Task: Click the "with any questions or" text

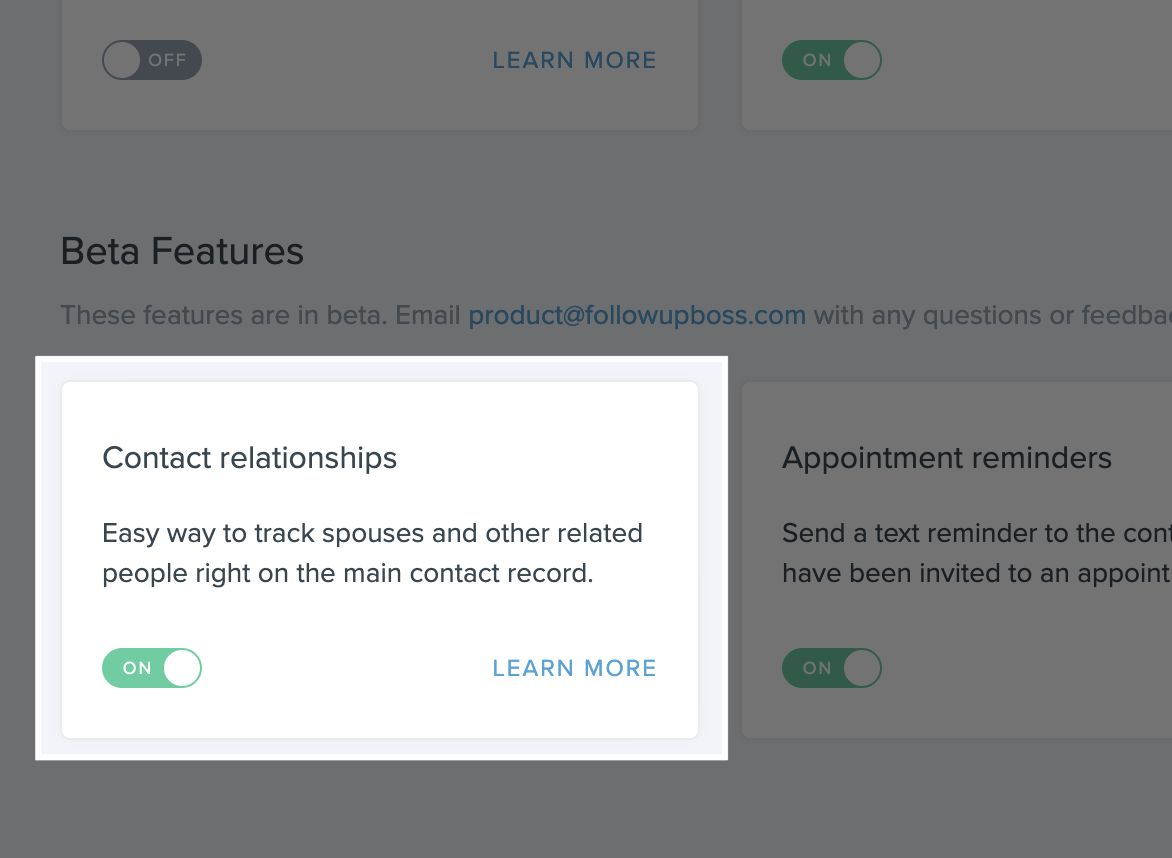Action: (940, 316)
